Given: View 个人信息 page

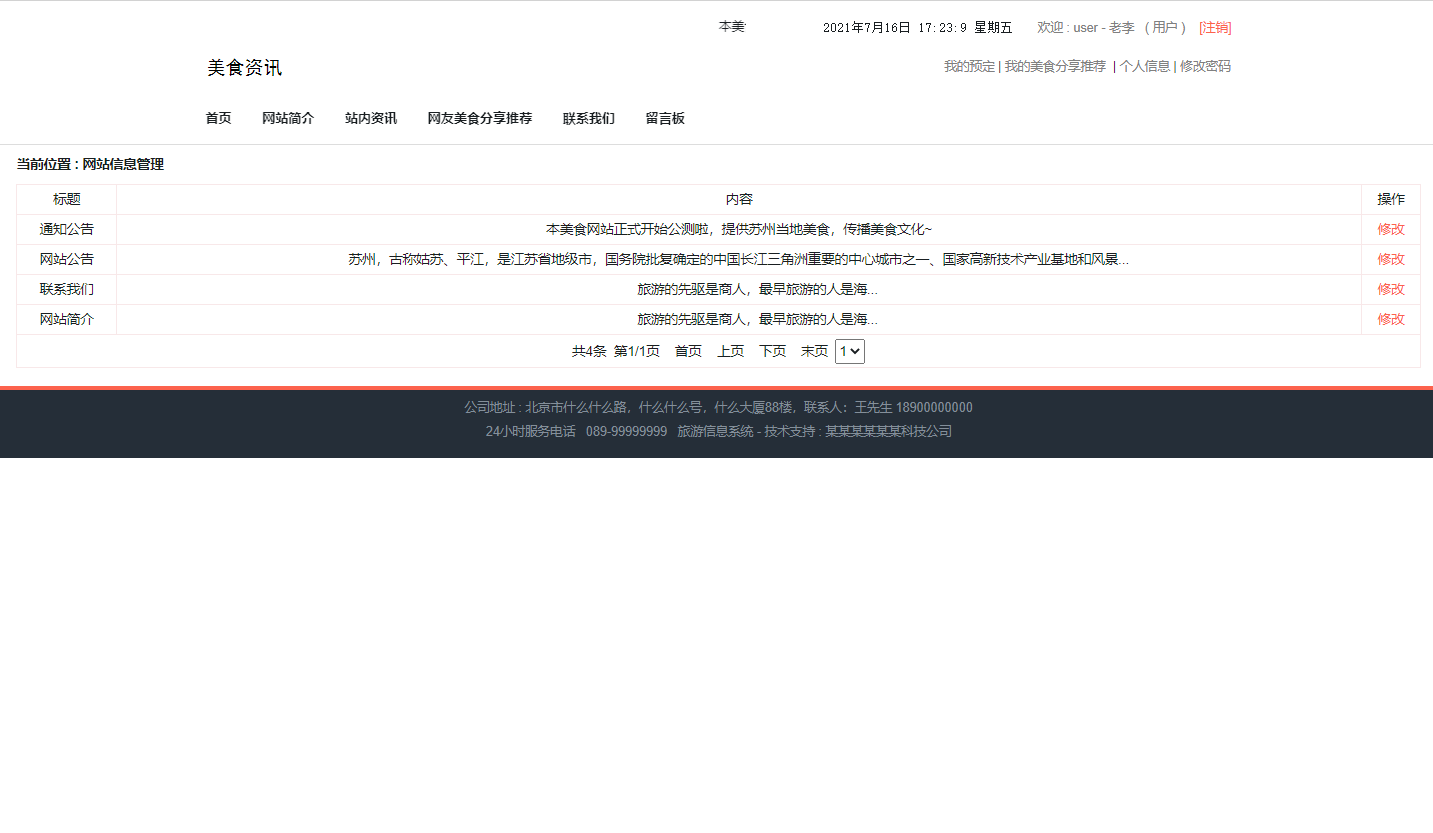Looking at the screenshot, I should pos(1144,66).
